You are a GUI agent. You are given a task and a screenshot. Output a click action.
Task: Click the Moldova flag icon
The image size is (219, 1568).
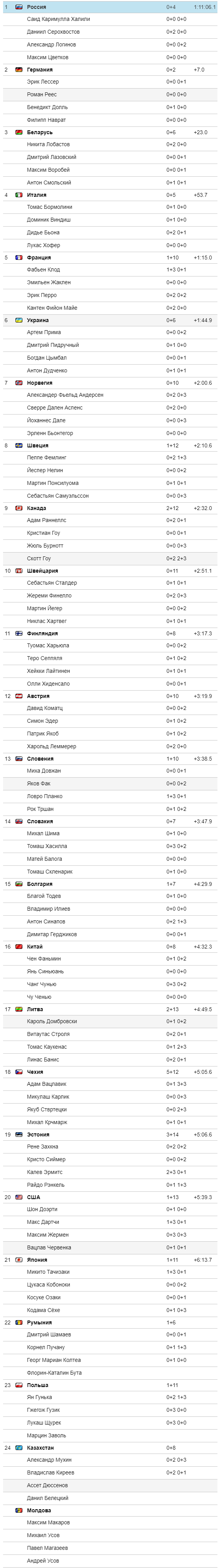(19, 1510)
